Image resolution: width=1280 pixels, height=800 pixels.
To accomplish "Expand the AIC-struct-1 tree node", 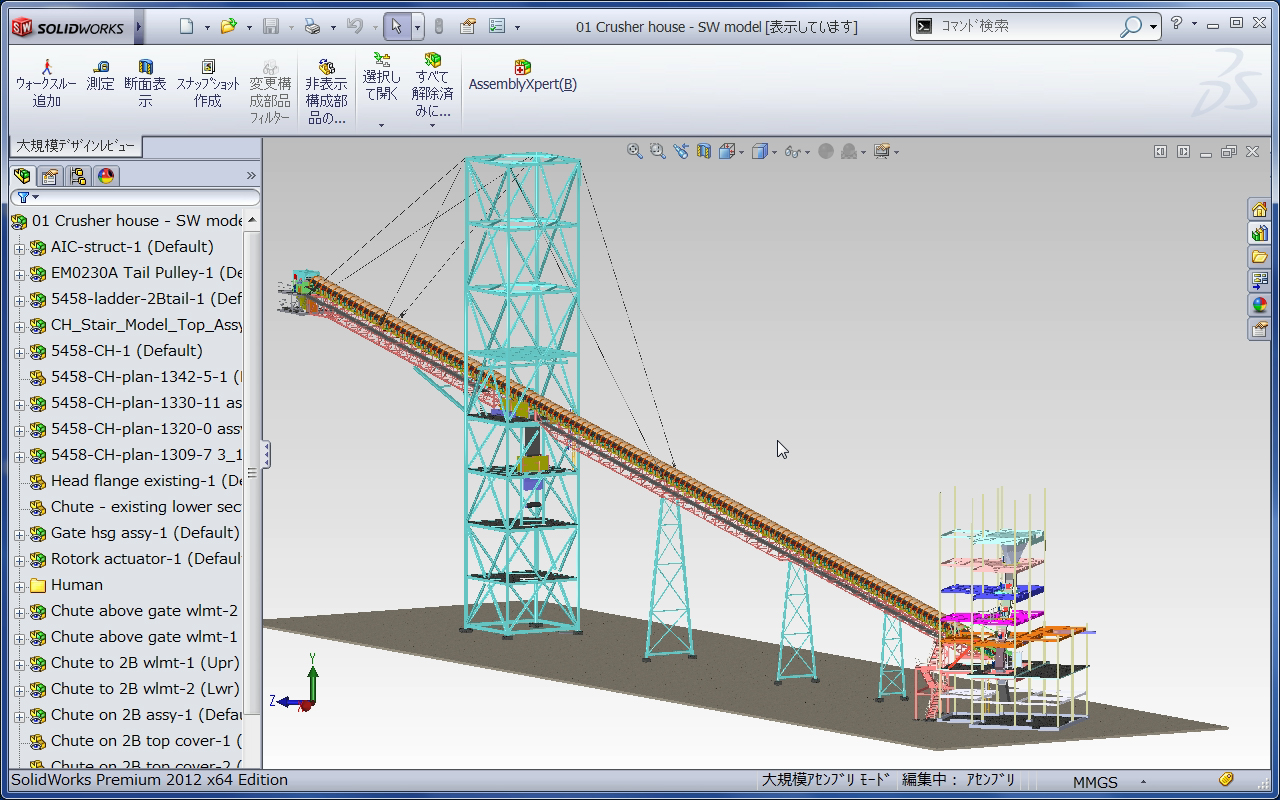I will [x=19, y=248].
